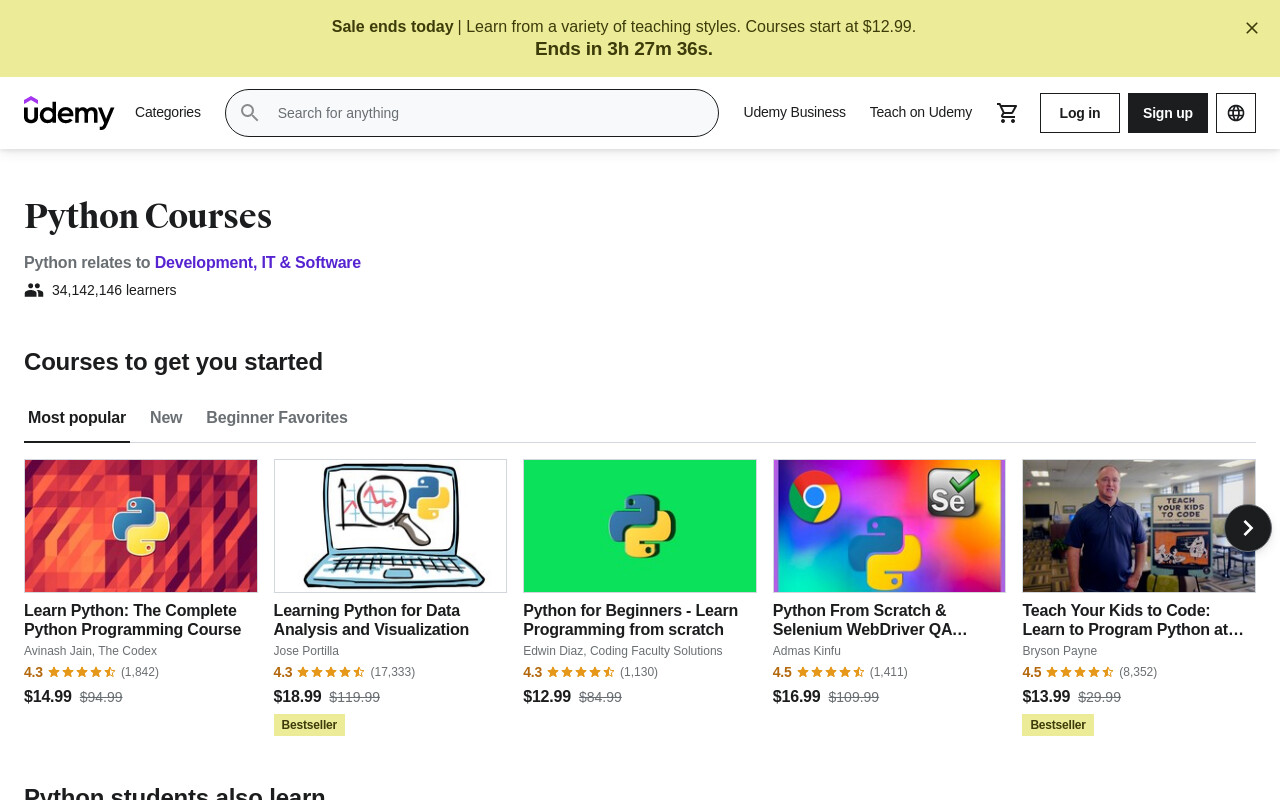Image resolution: width=1280 pixels, height=800 pixels.
Task: Open the IT & Software category link
Action: (x=311, y=262)
